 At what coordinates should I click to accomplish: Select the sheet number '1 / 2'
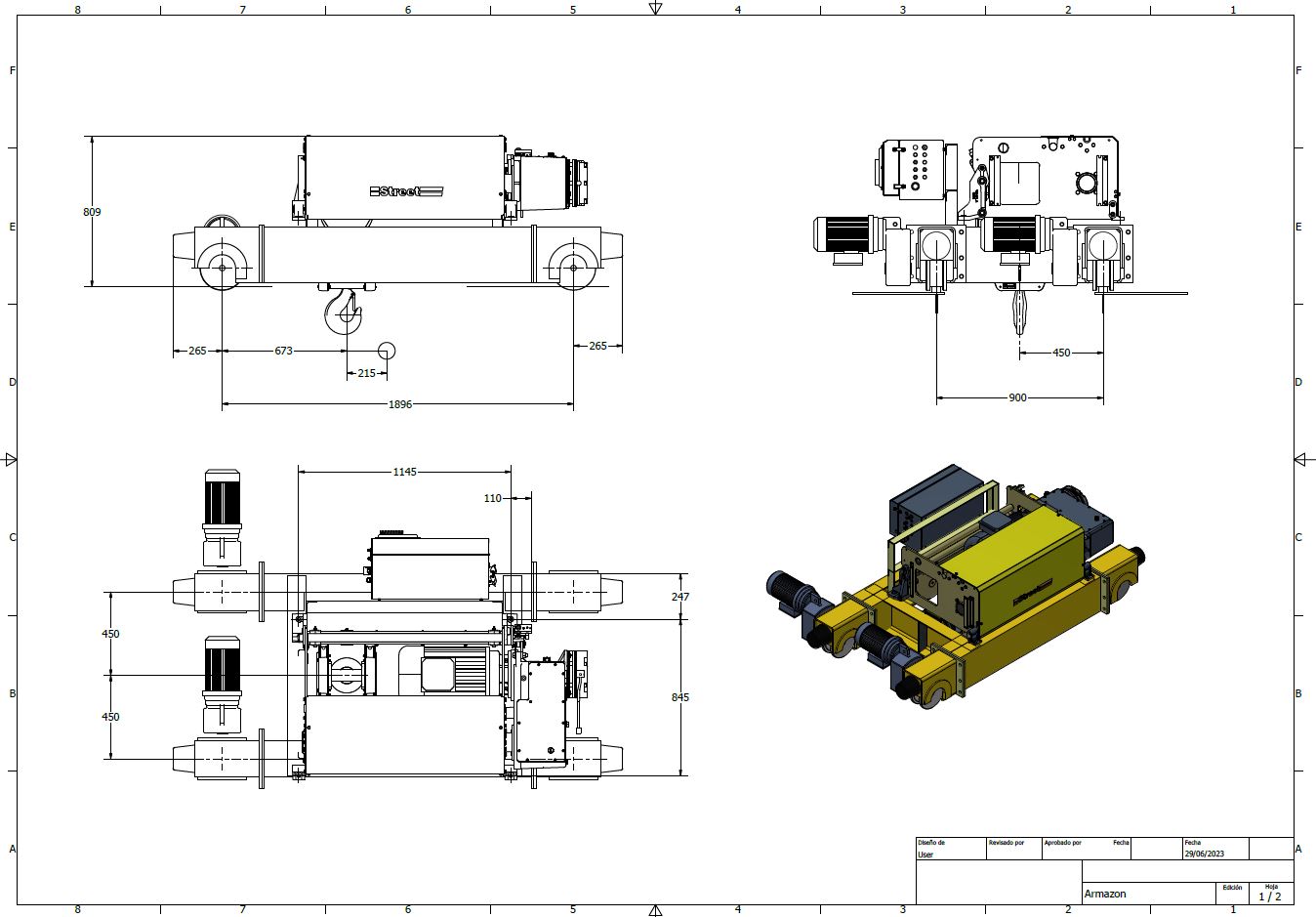[x=1270, y=896]
